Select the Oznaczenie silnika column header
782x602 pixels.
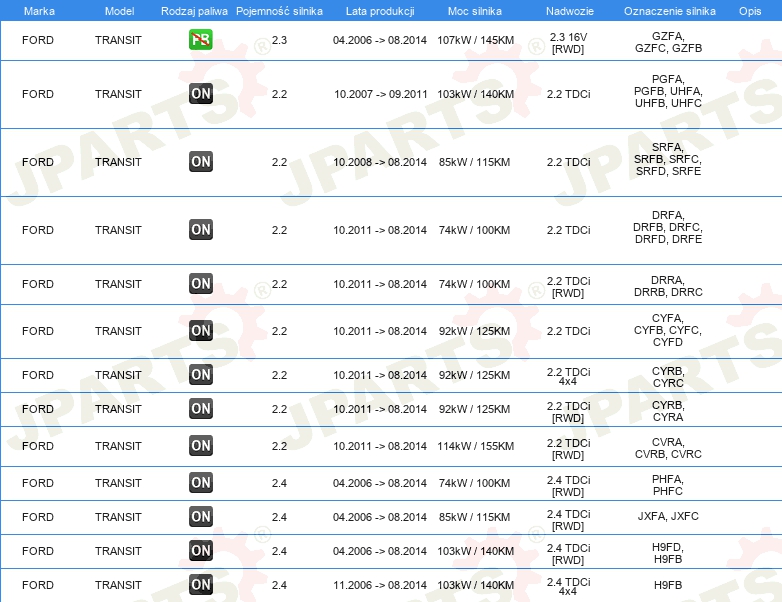tap(670, 11)
